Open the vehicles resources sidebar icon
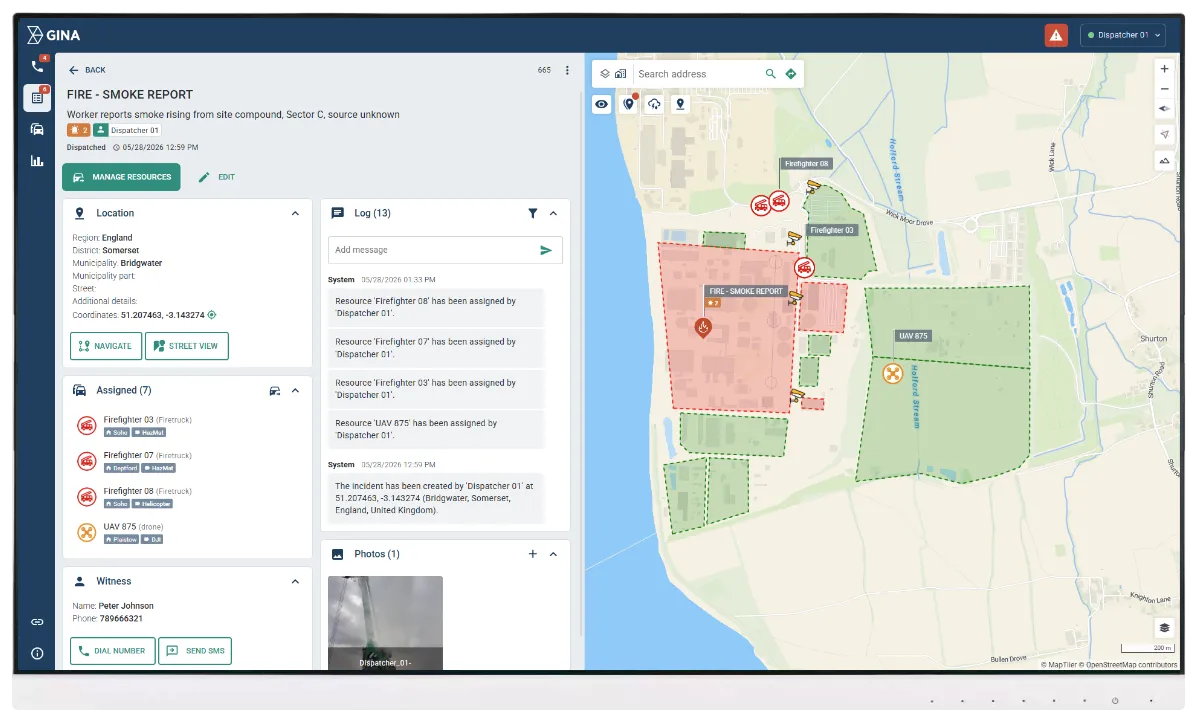The height and width of the screenshot is (718, 1200). pos(37,129)
